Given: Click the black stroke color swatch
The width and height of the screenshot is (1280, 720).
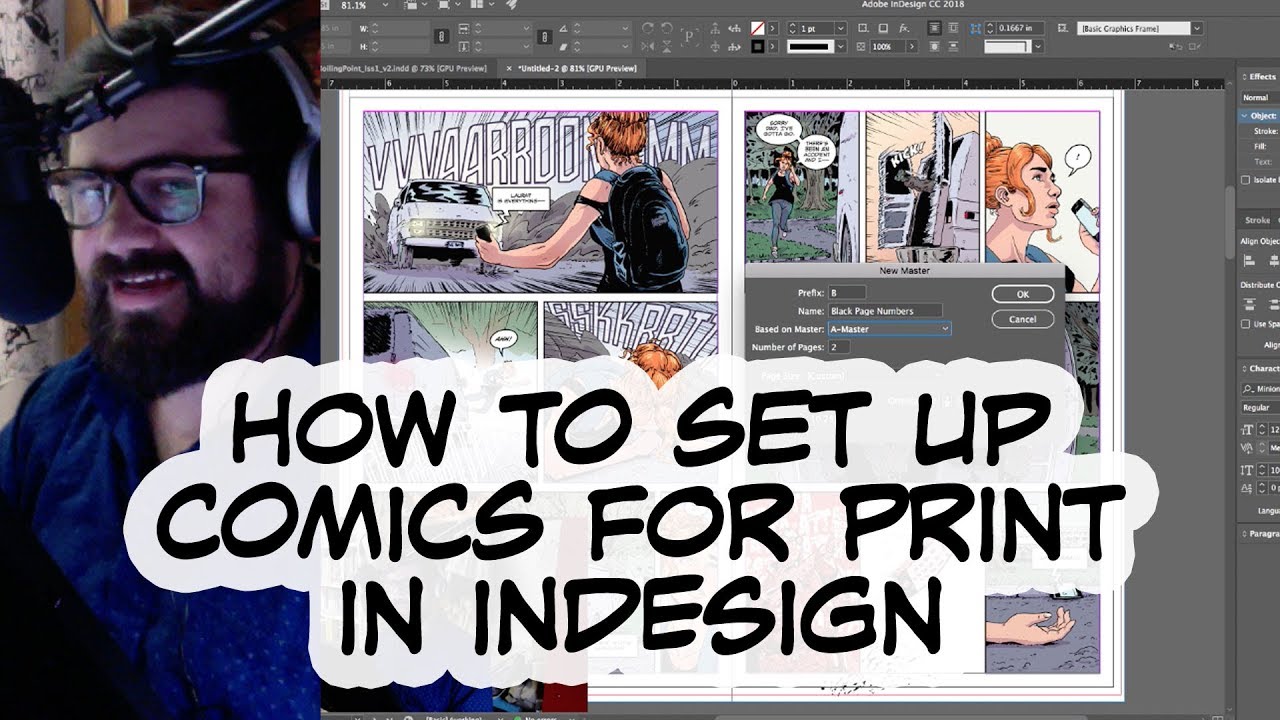Looking at the screenshot, I should point(758,47).
